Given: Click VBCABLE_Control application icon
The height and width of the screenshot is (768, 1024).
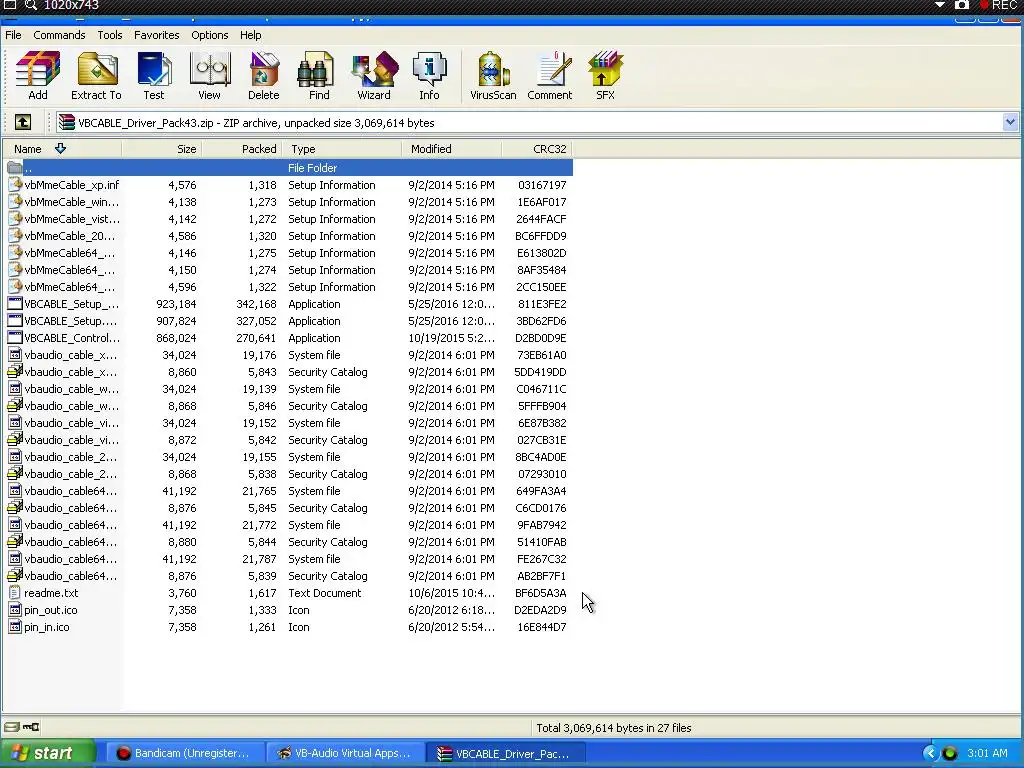Looking at the screenshot, I should [15, 338].
